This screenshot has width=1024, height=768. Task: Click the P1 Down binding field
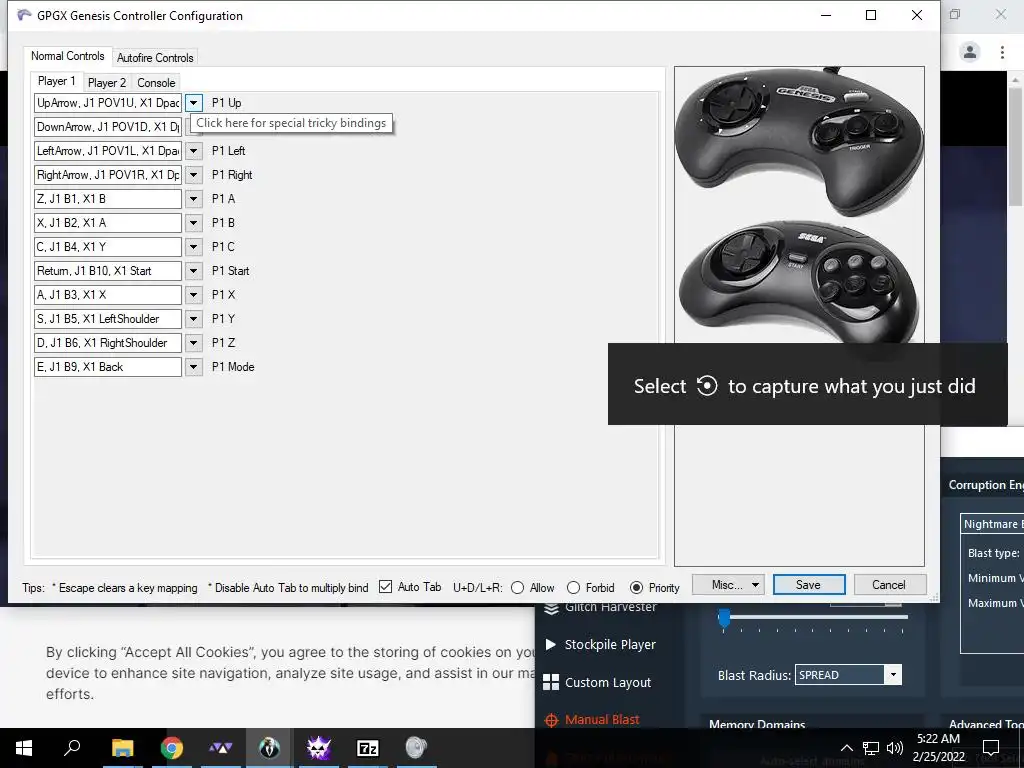click(108, 127)
